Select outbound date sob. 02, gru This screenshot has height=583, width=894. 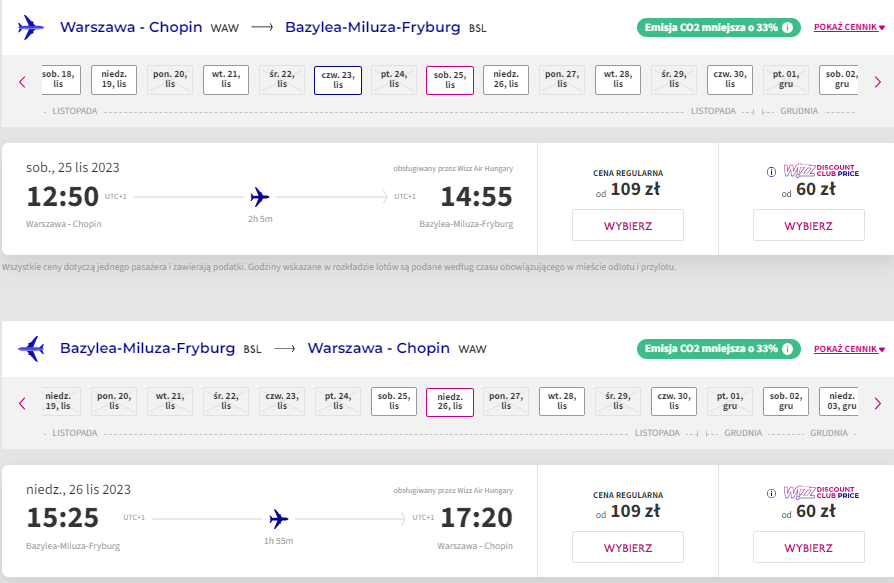(839, 80)
